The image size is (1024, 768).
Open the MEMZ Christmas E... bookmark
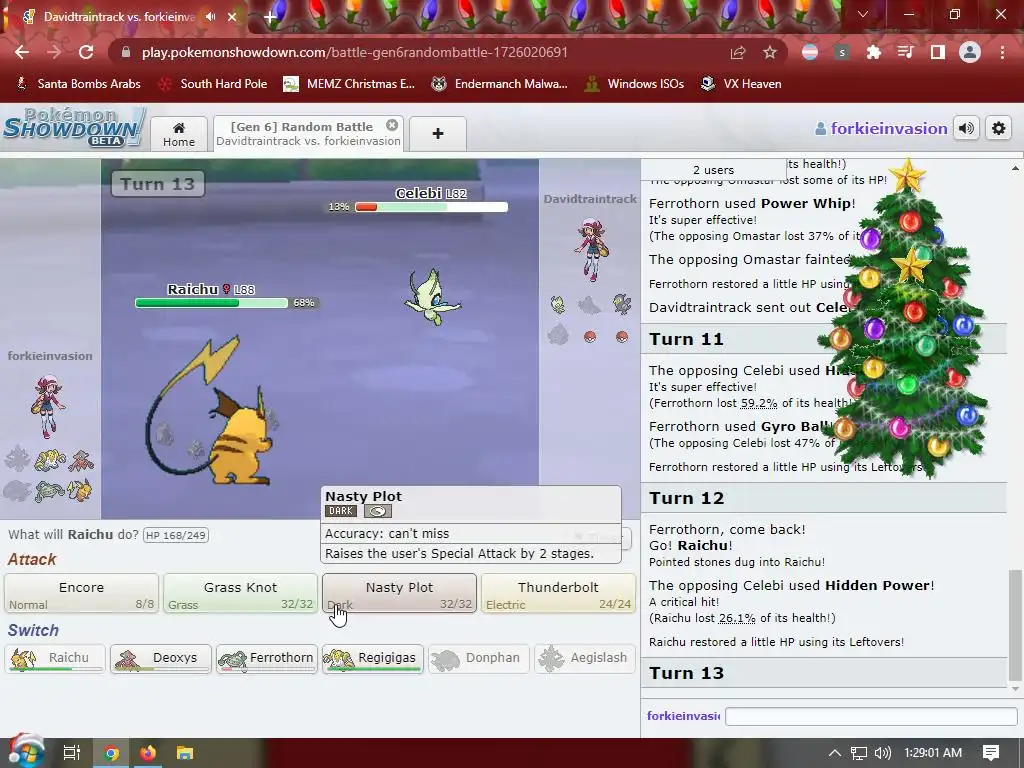[349, 84]
